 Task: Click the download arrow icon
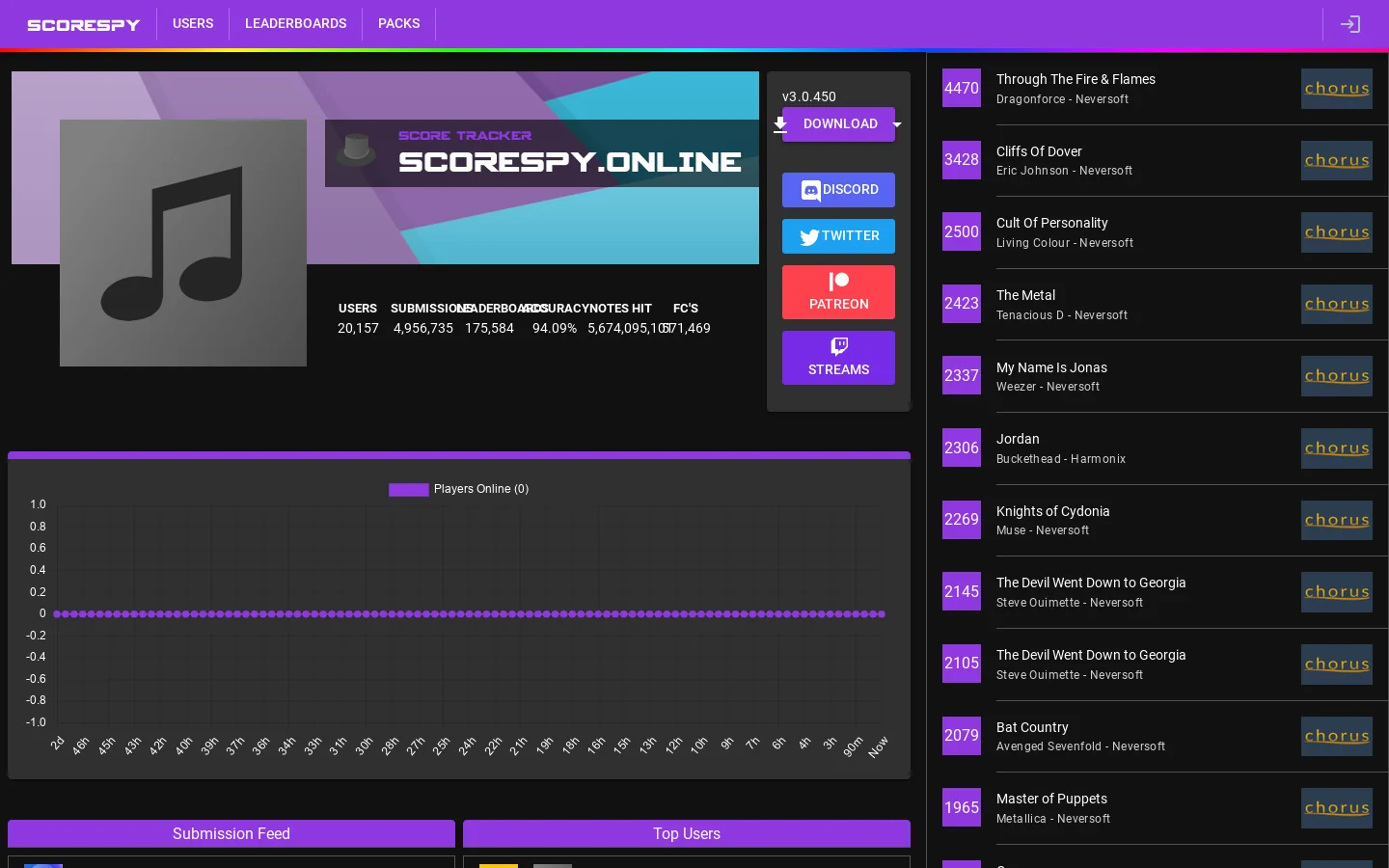[779, 124]
